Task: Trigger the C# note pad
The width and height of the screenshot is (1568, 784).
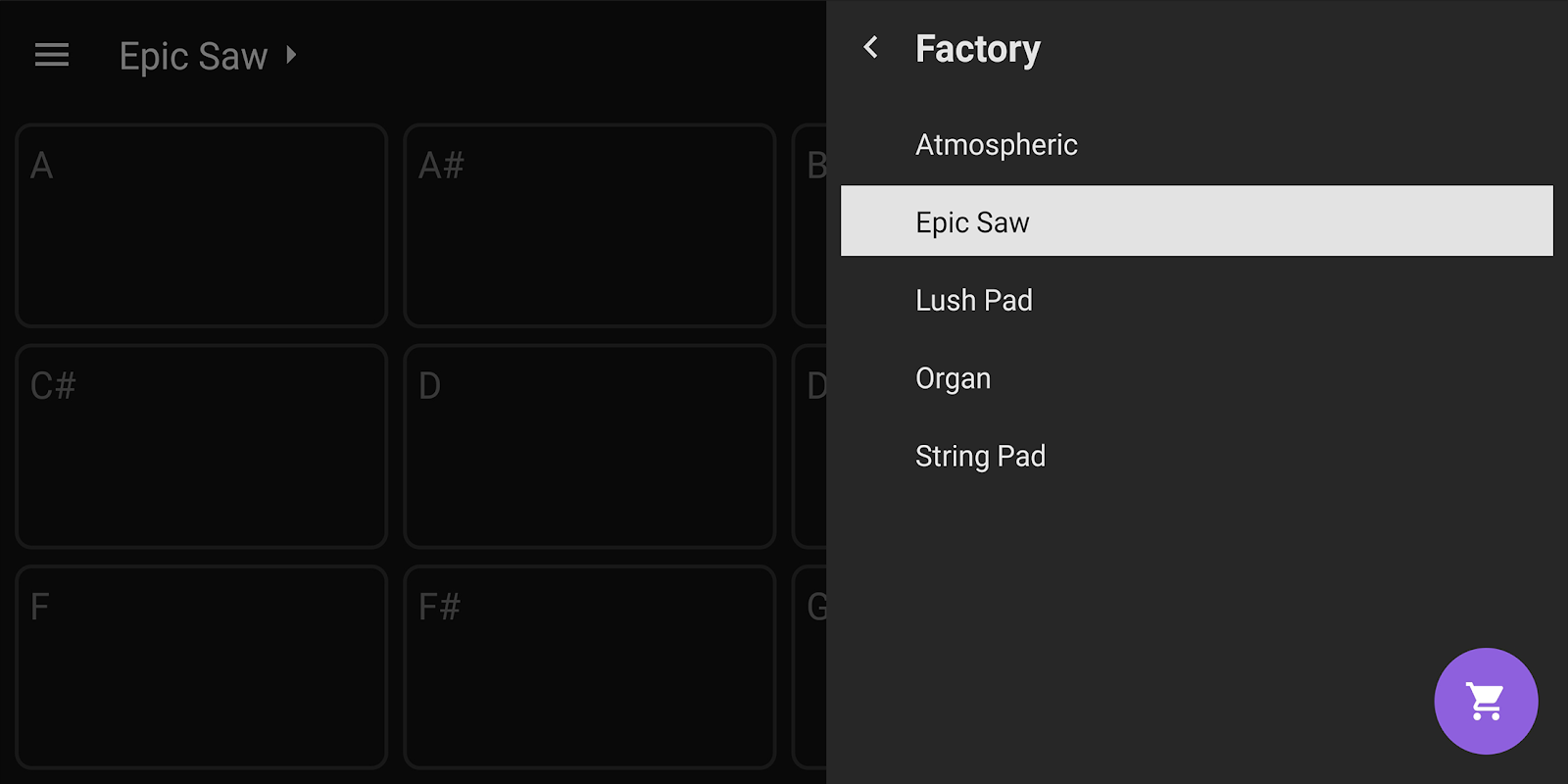Action: pyautogui.click(x=201, y=446)
